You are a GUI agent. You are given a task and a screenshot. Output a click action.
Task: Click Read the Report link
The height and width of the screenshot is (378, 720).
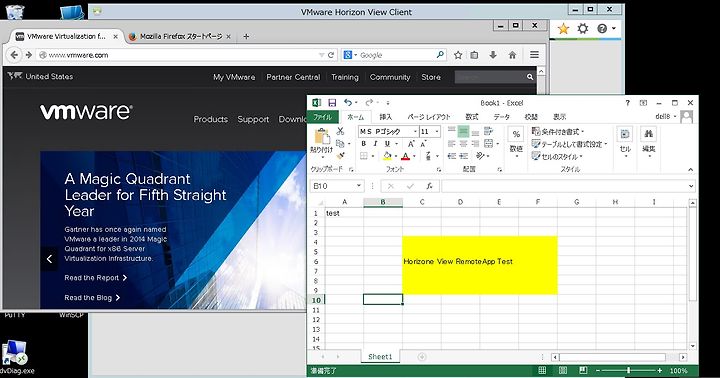[x=96, y=278]
